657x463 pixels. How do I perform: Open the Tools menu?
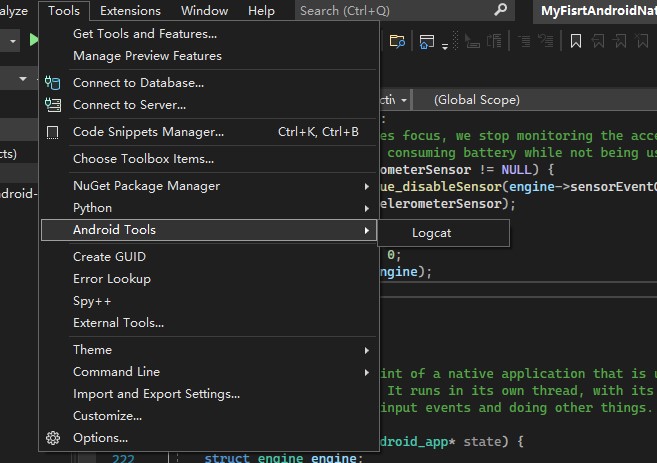click(64, 10)
